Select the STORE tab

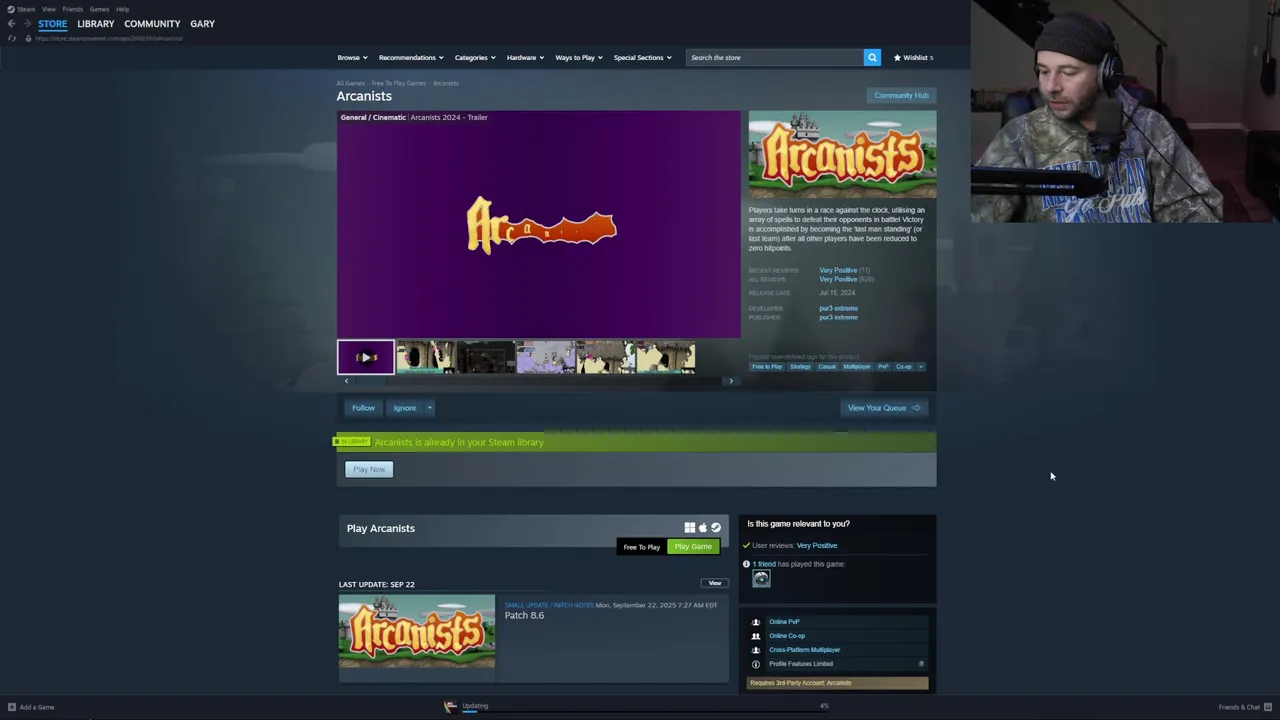[53, 24]
